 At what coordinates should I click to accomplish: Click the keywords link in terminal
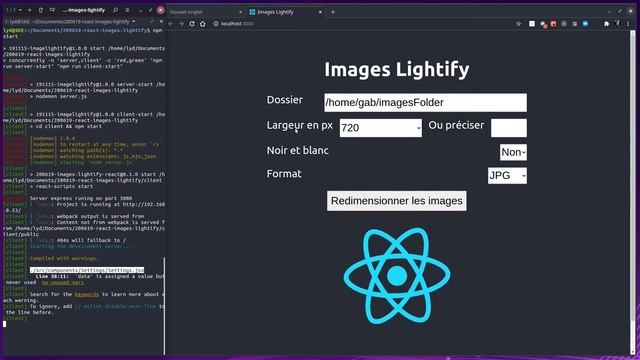tap(87, 294)
